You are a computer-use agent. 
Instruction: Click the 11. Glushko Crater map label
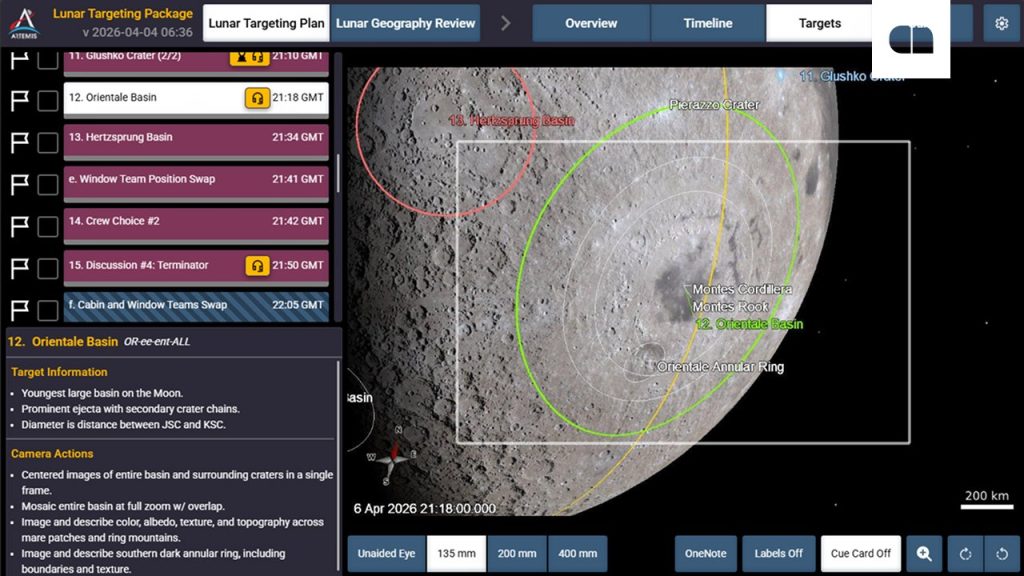pyautogui.click(x=852, y=76)
